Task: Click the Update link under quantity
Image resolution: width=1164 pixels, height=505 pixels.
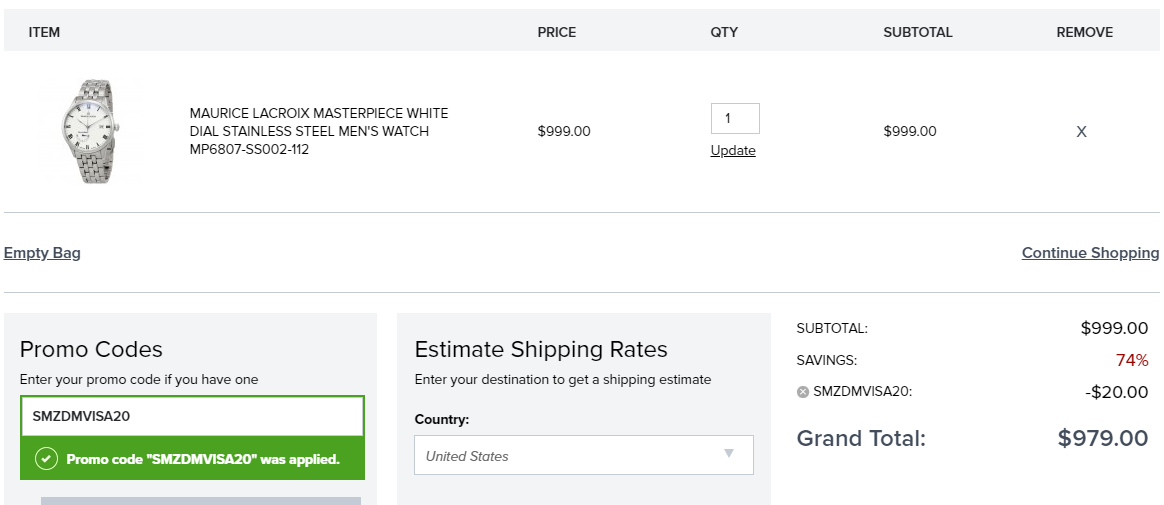Action: point(733,151)
